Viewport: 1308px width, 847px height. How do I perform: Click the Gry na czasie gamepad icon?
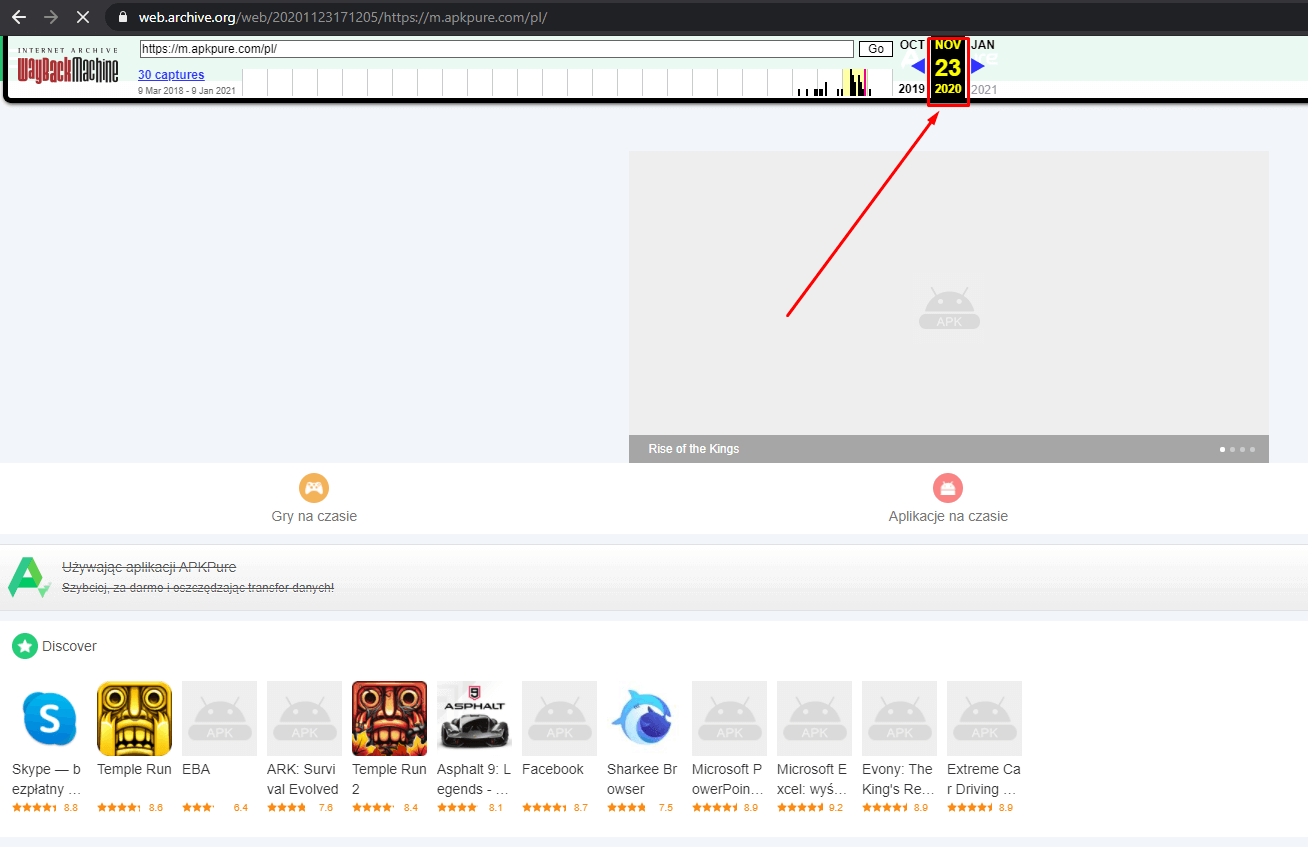click(314, 488)
